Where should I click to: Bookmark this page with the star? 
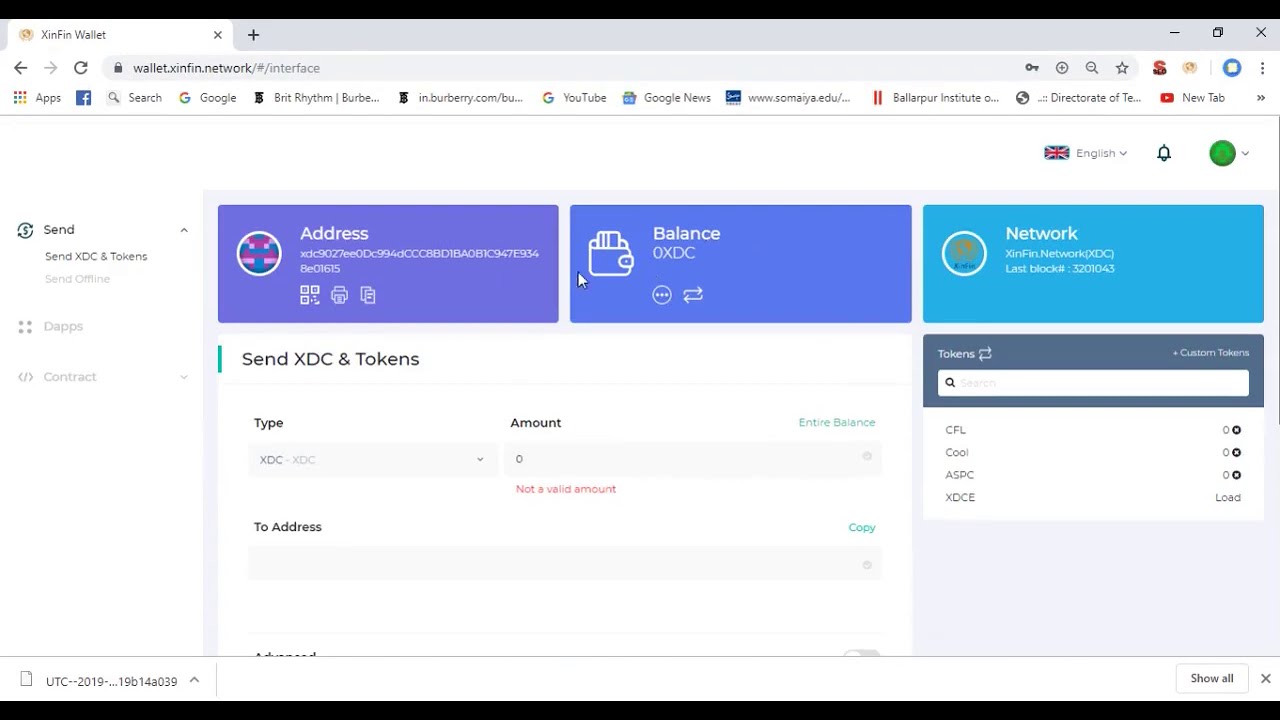click(x=1122, y=68)
